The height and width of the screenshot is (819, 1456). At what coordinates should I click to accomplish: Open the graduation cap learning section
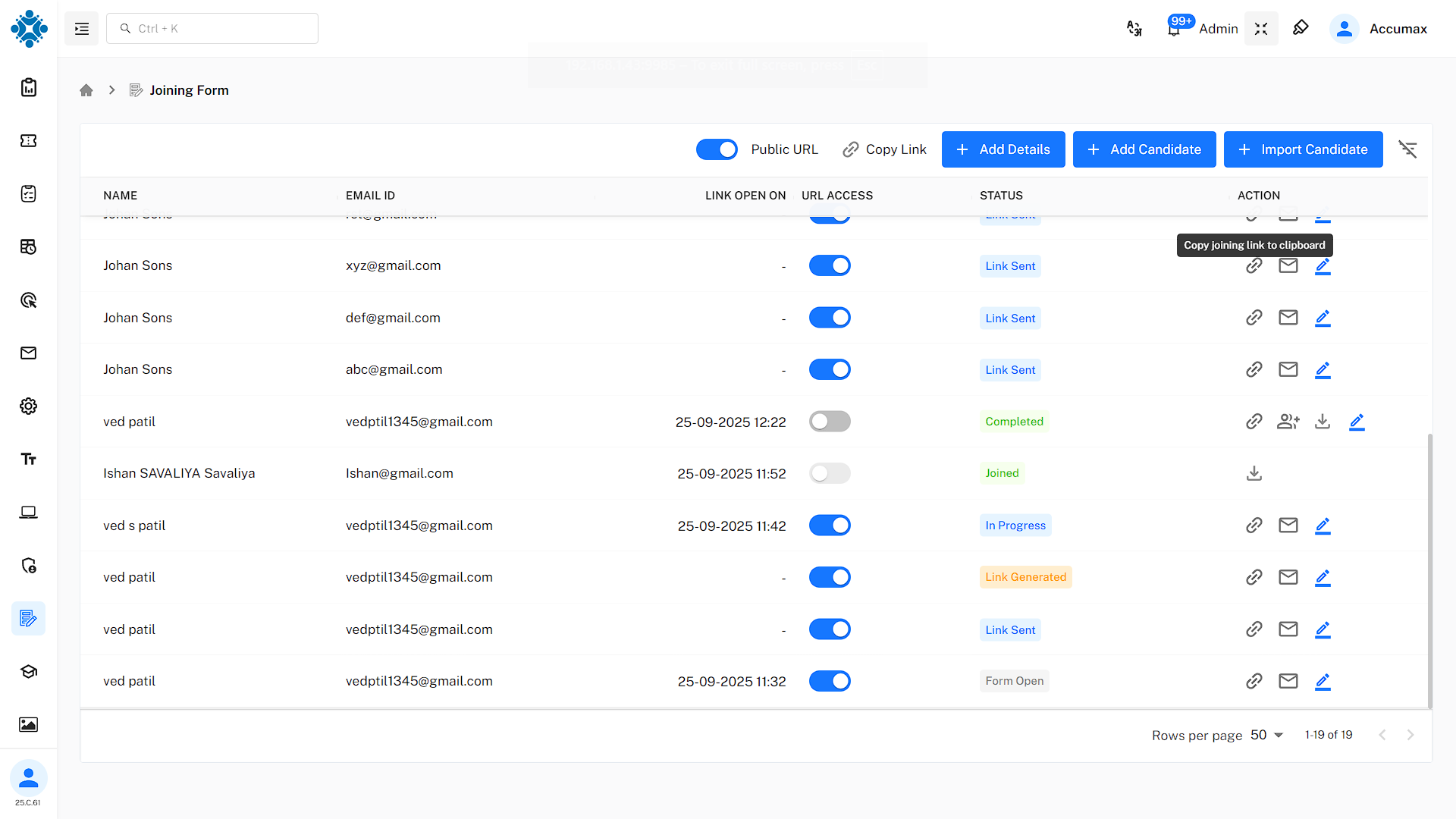[x=28, y=672]
